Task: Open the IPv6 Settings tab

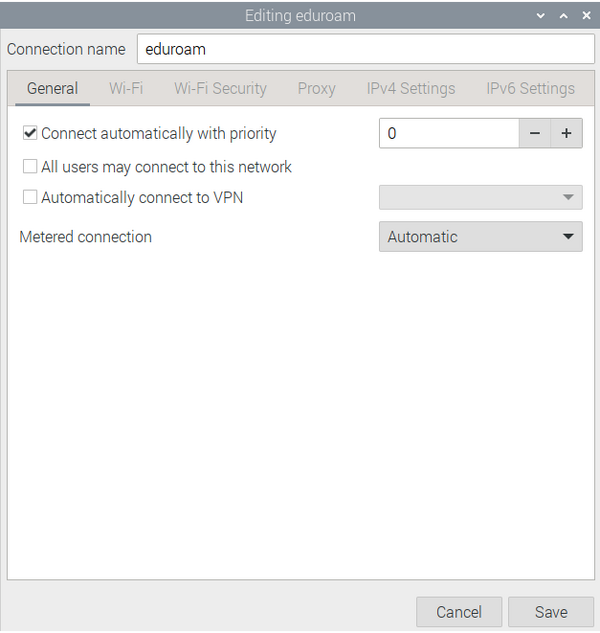Action: pos(531,88)
